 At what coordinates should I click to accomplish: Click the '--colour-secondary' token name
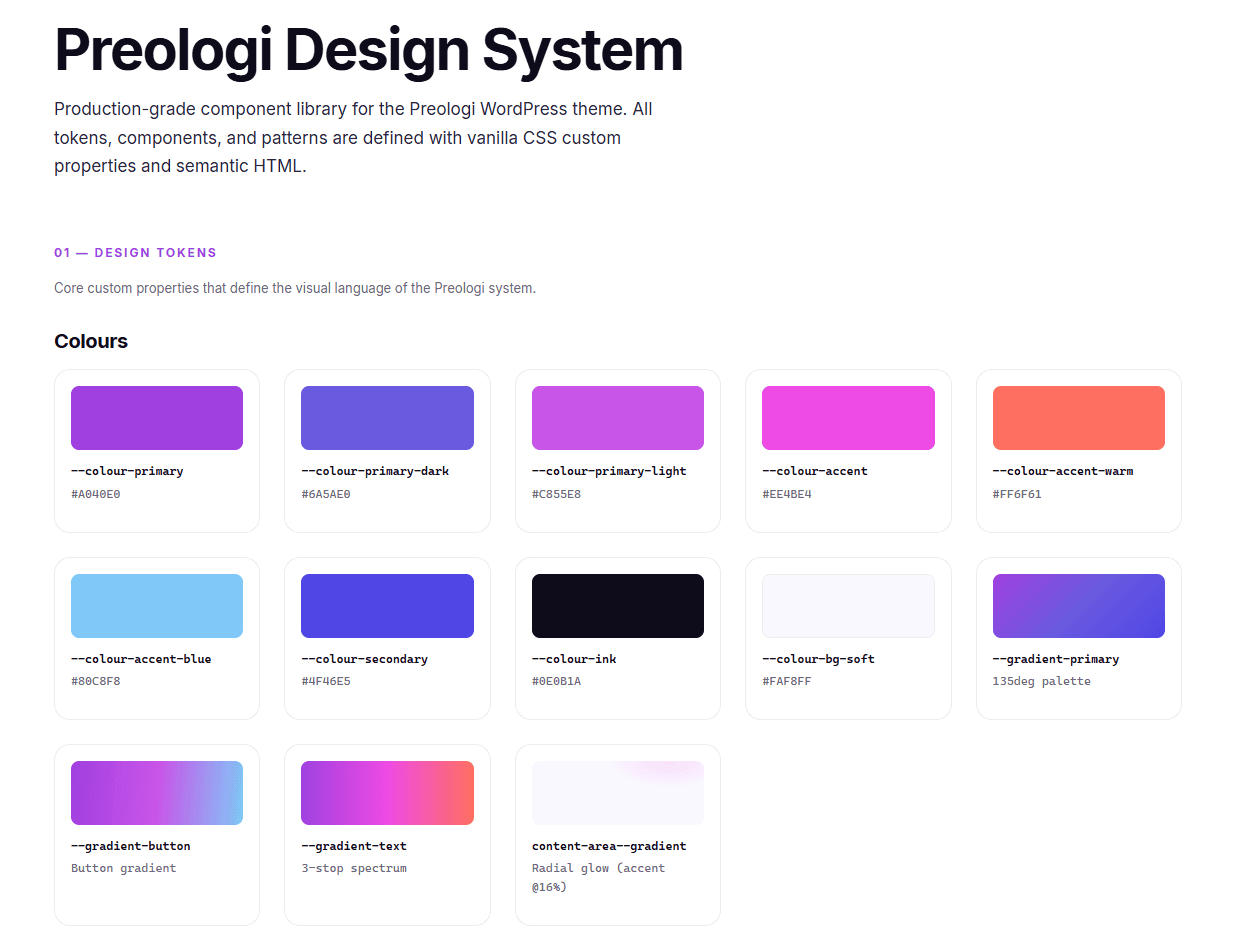click(x=365, y=659)
